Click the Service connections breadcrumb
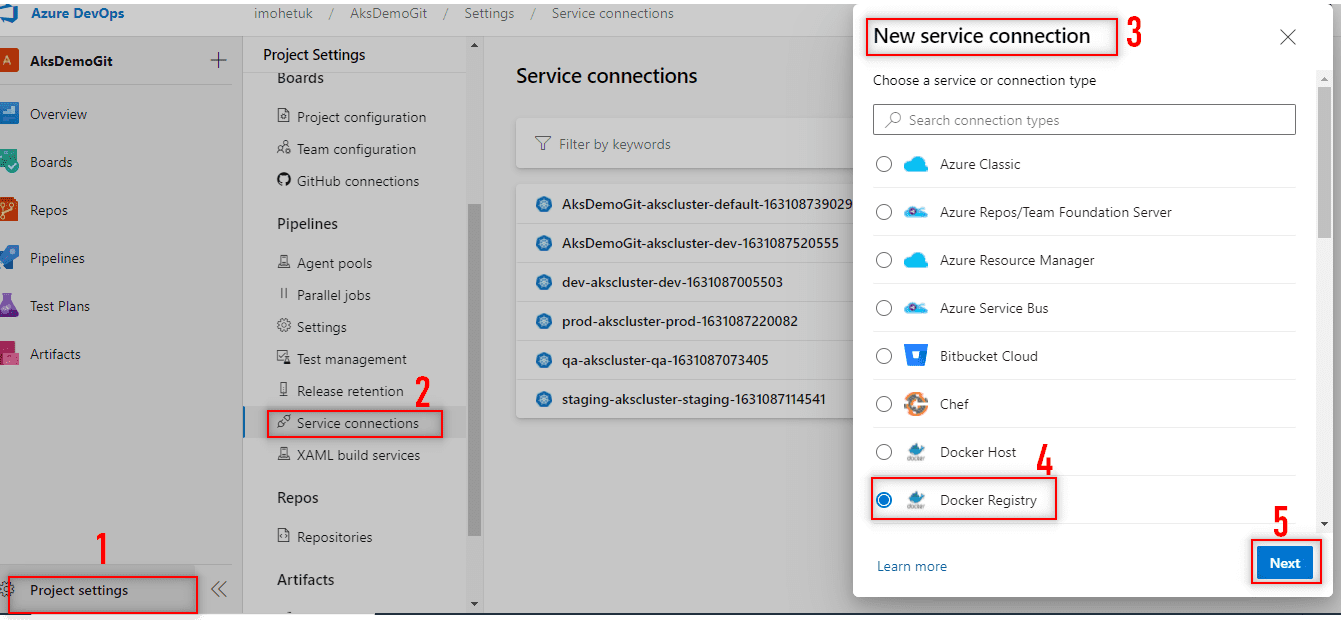Viewport: 1341px width, 620px height. click(613, 14)
